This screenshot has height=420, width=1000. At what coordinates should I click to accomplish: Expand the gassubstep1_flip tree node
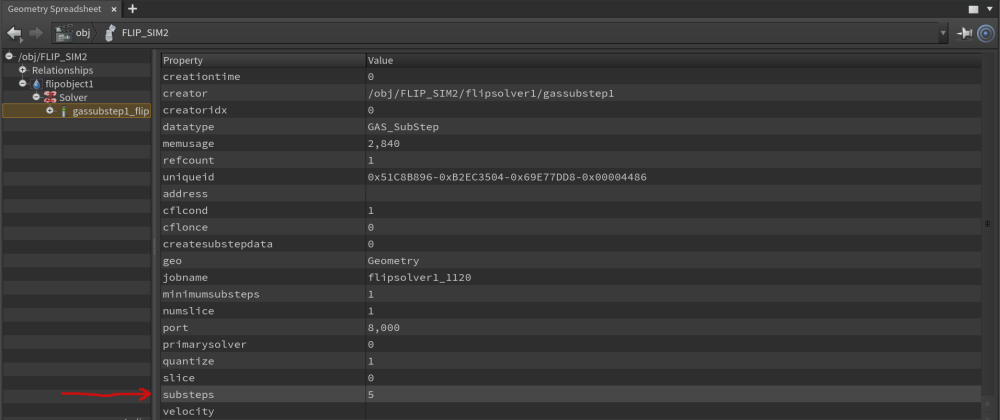pos(50,111)
